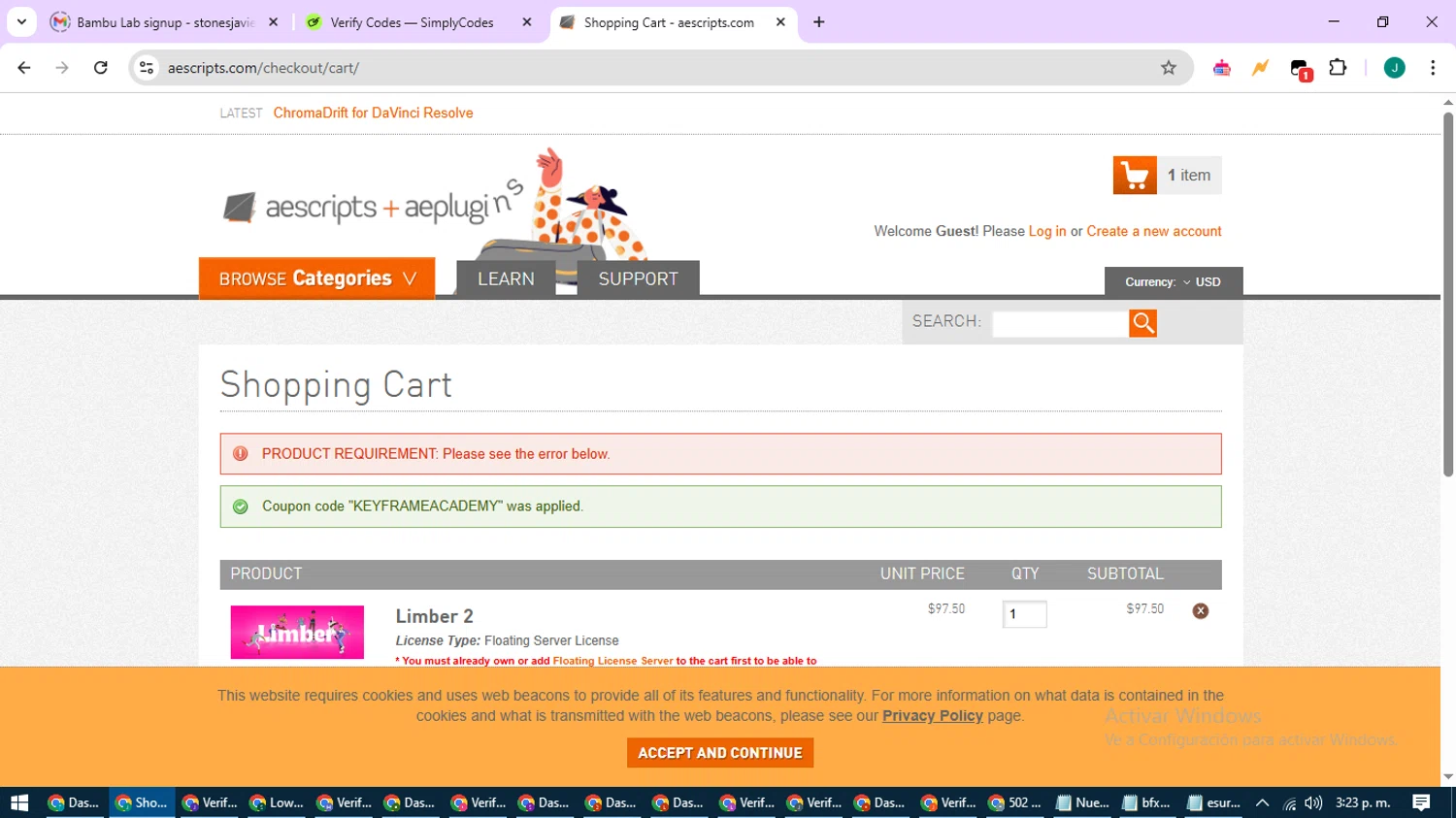Reload the current page
The image size is (1456, 818).
pyautogui.click(x=101, y=68)
